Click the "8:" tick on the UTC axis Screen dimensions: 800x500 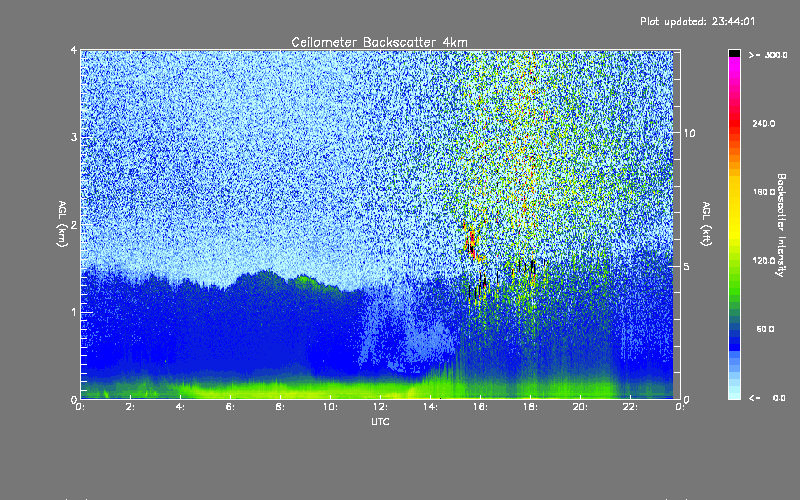click(280, 407)
